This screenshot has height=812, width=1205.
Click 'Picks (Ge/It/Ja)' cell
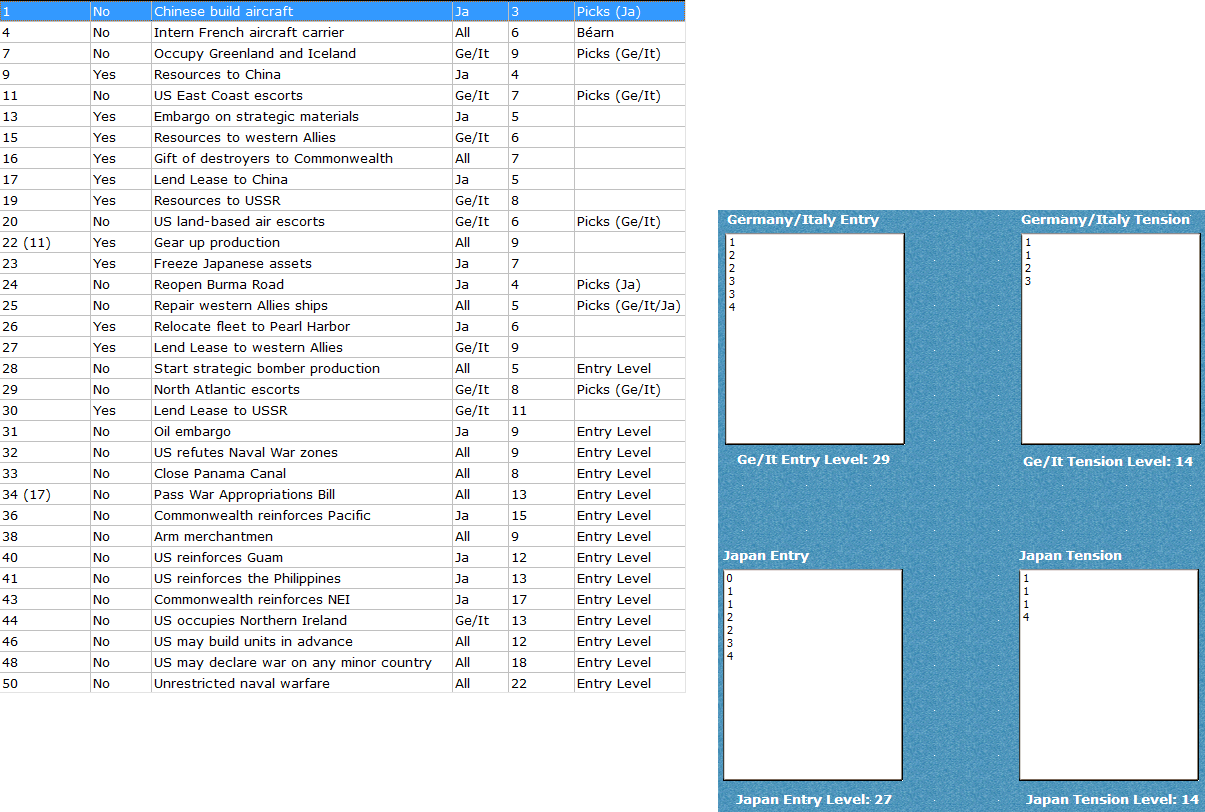[x=630, y=305]
